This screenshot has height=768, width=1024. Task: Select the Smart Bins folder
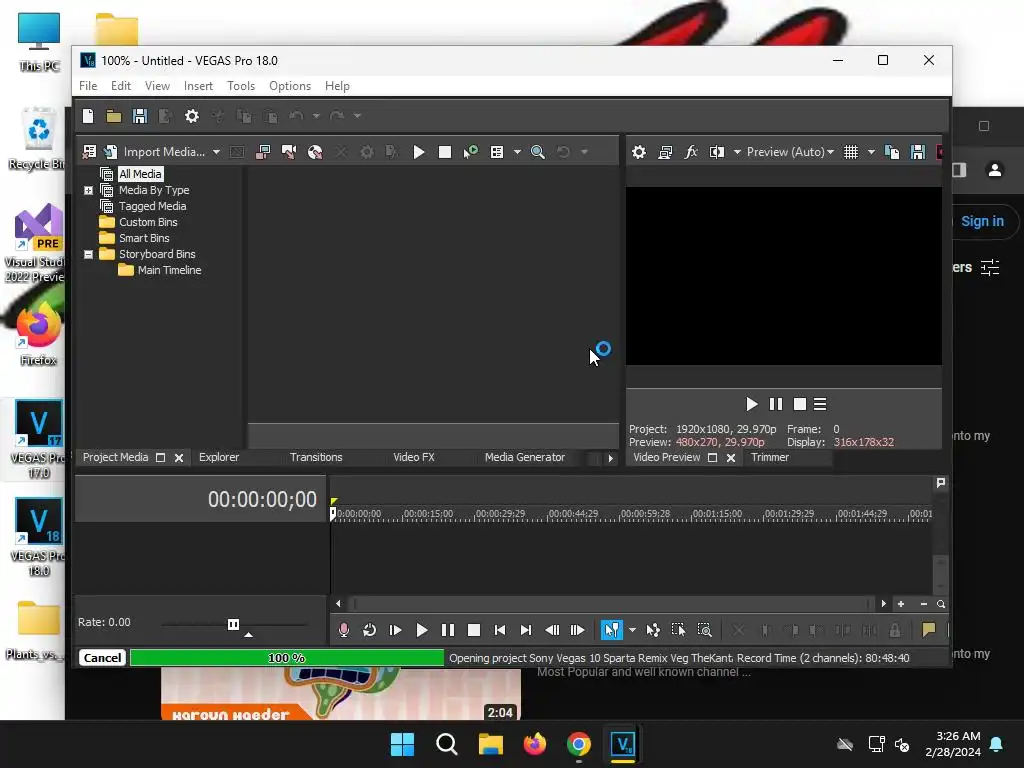pos(144,238)
